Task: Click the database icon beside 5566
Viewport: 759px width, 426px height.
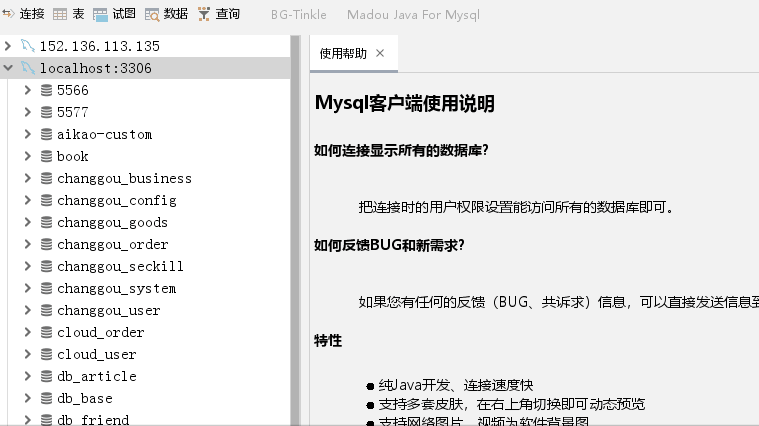Action: coord(46,90)
